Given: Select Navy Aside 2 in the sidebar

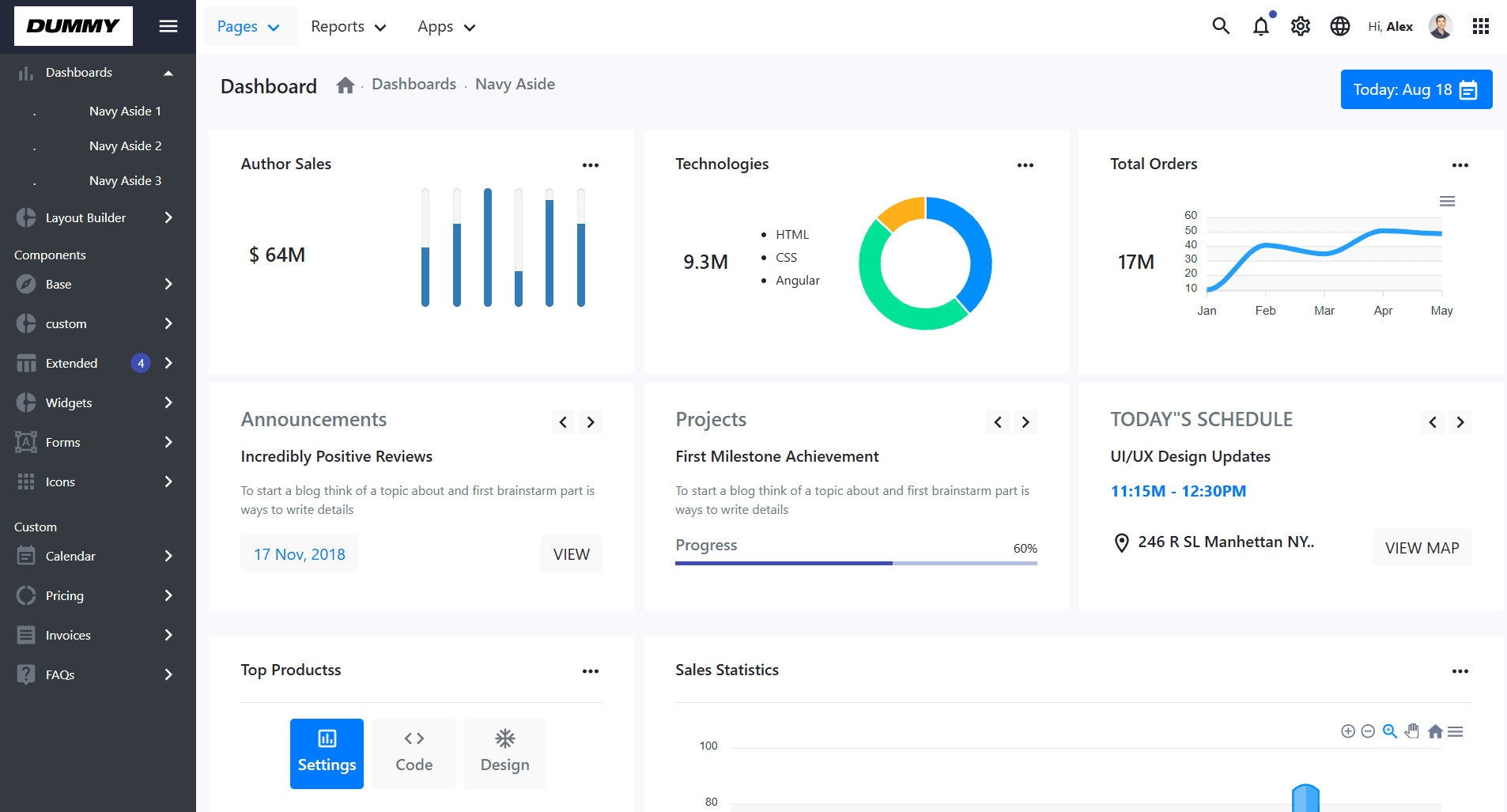Looking at the screenshot, I should (x=125, y=145).
